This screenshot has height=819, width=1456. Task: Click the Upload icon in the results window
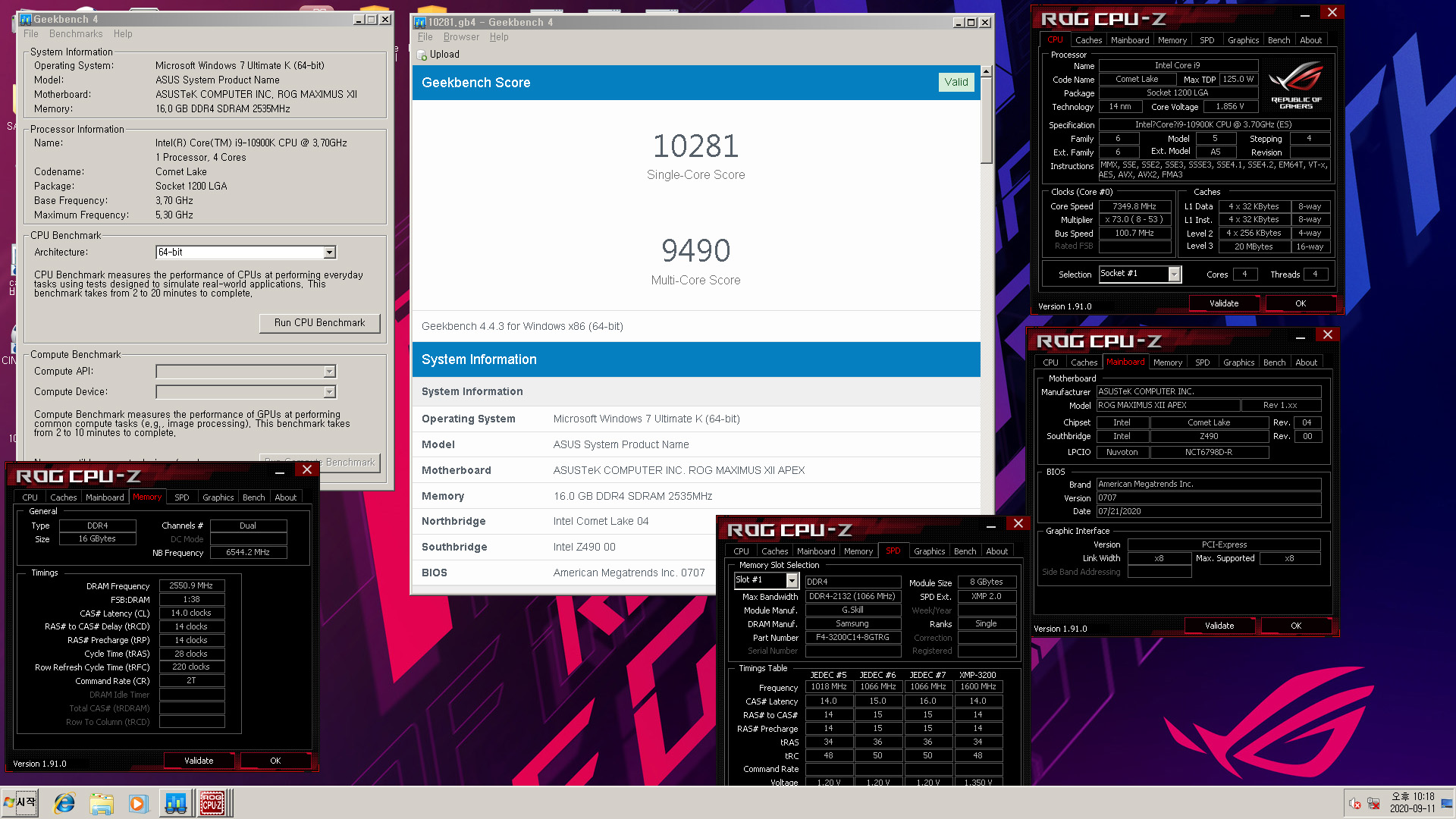[422, 55]
